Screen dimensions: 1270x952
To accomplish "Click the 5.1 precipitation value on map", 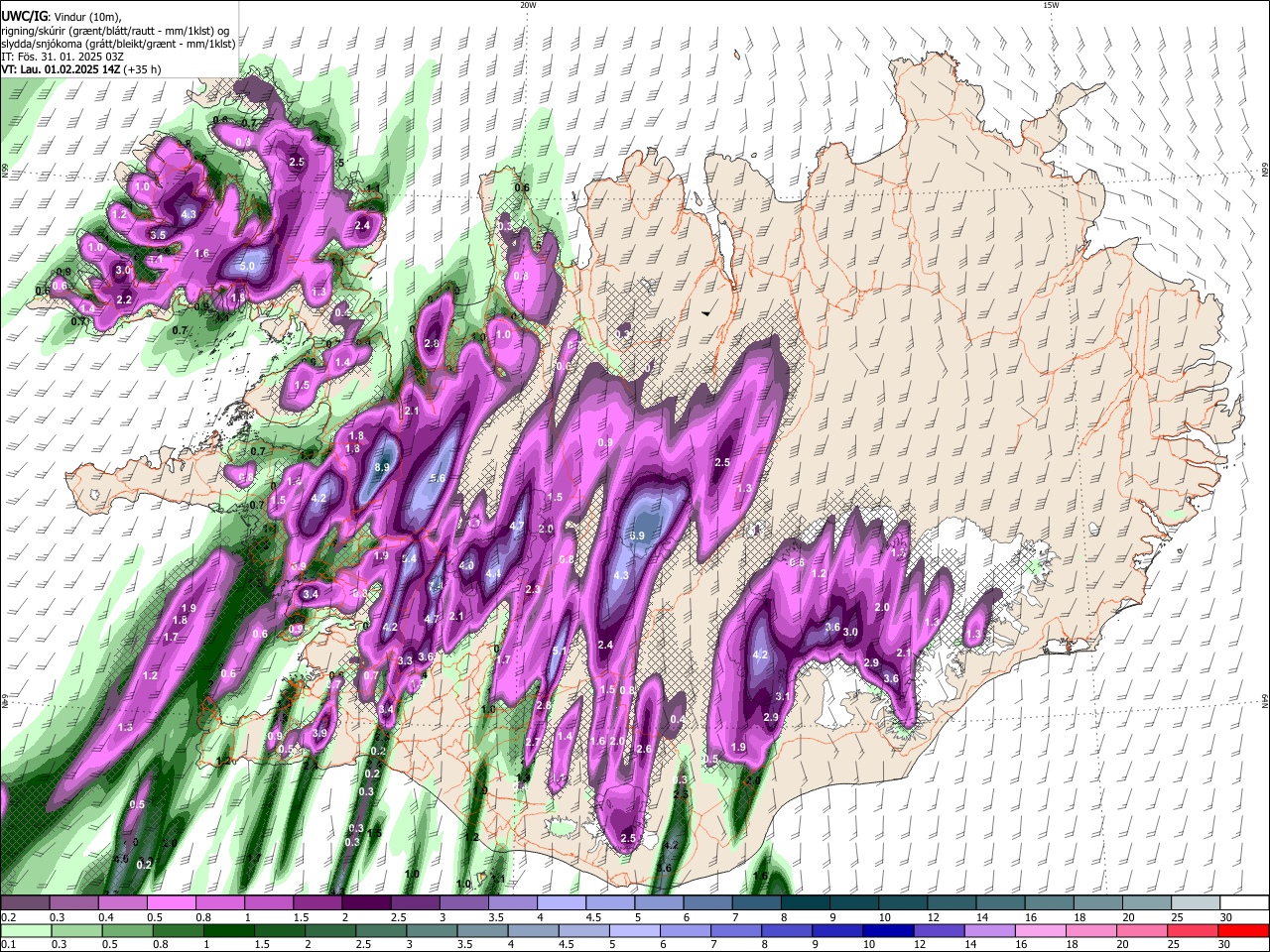I will pyautogui.click(x=559, y=652).
